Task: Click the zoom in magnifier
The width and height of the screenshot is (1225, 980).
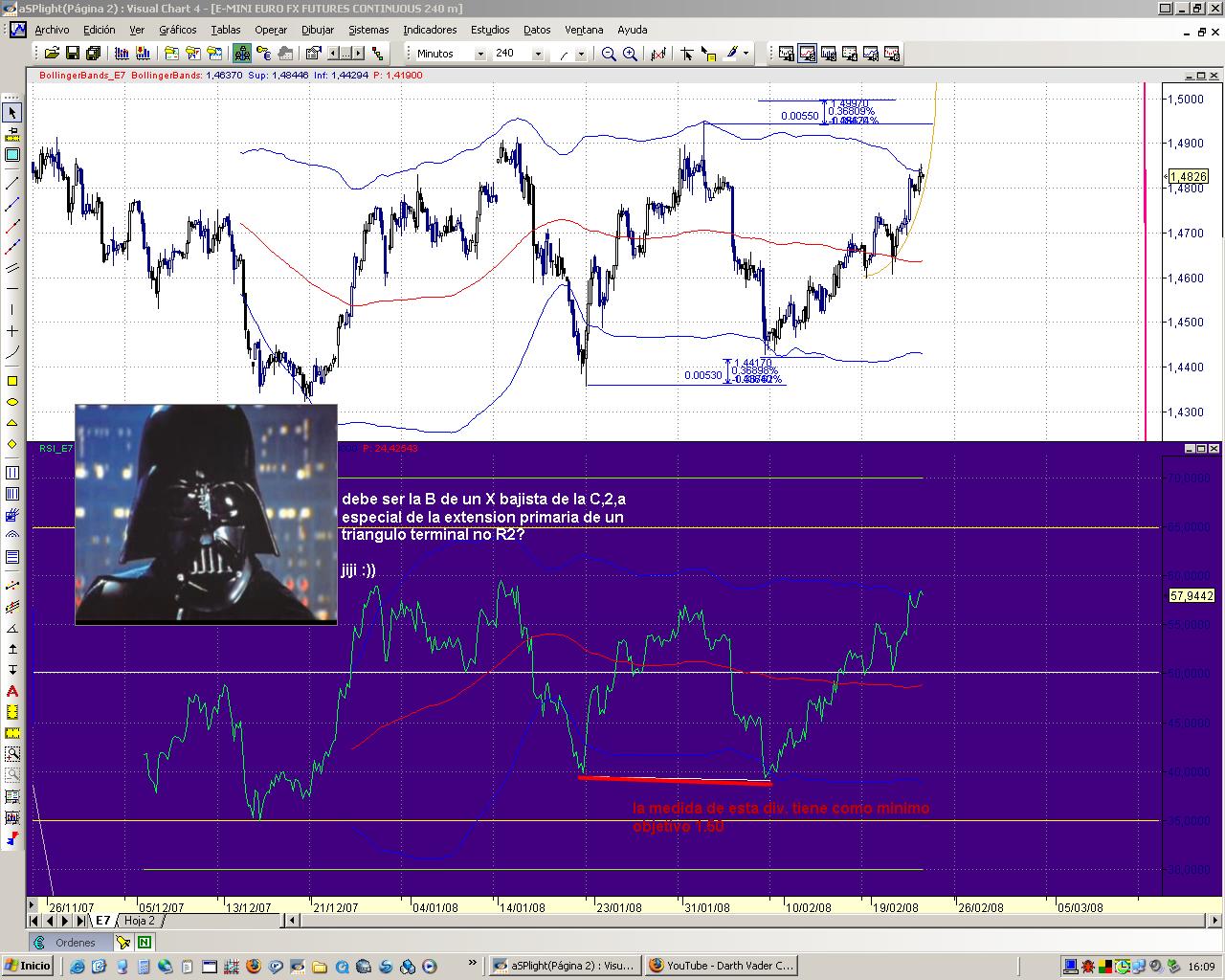Action: click(x=631, y=54)
